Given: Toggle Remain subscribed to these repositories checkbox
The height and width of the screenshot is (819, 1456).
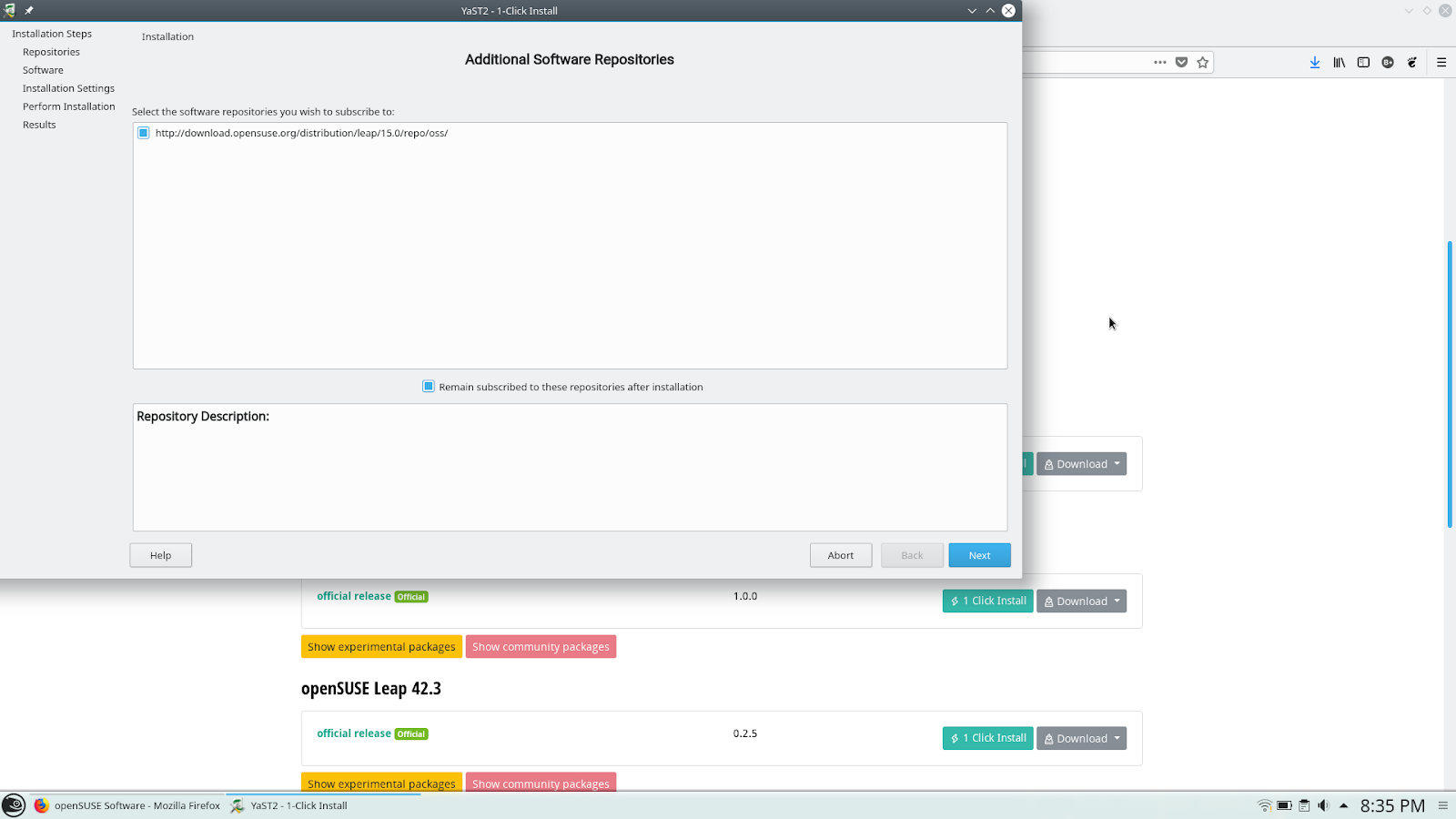Looking at the screenshot, I should [x=429, y=387].
